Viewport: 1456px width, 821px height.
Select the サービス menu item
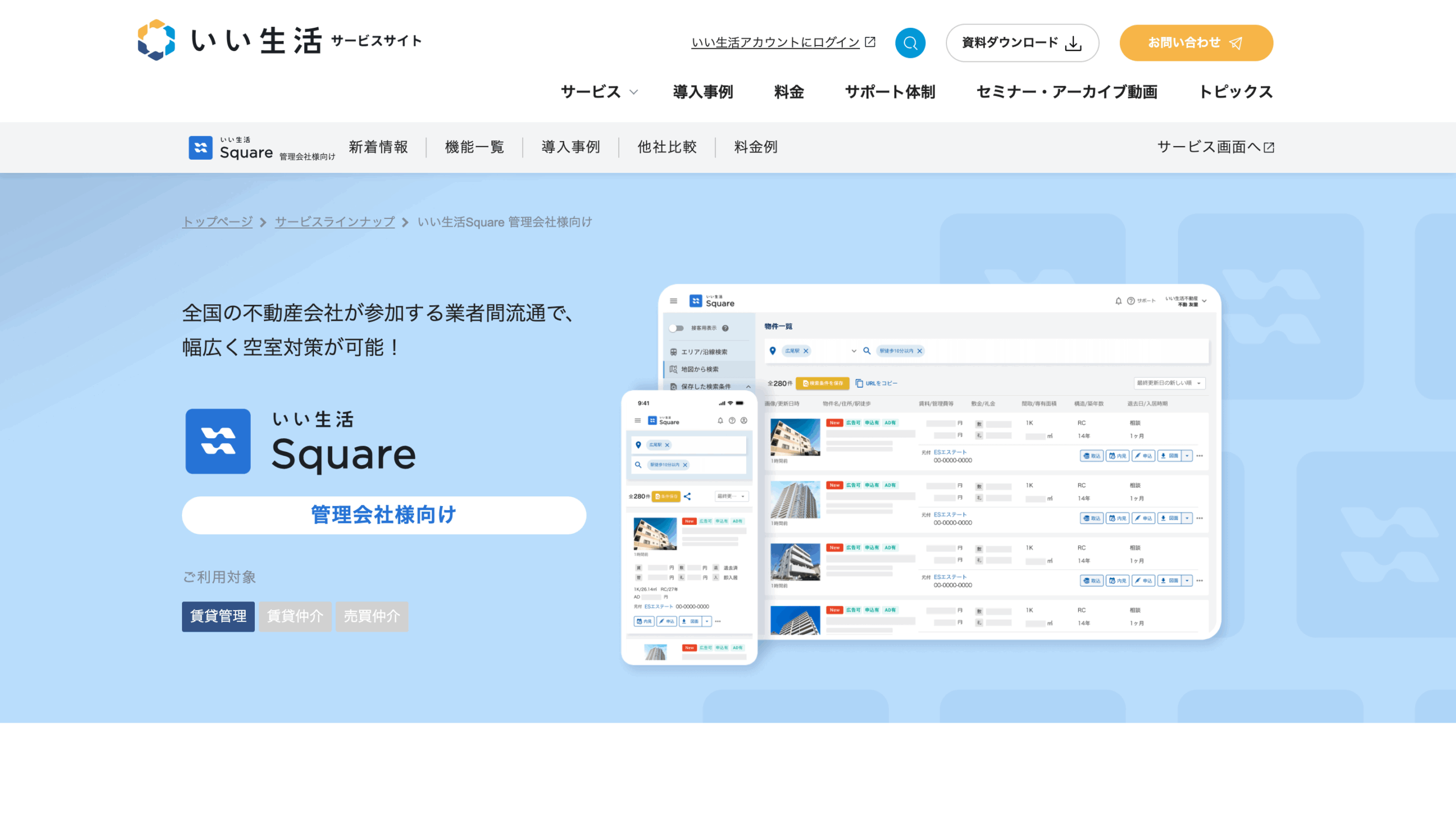[590, 92]
